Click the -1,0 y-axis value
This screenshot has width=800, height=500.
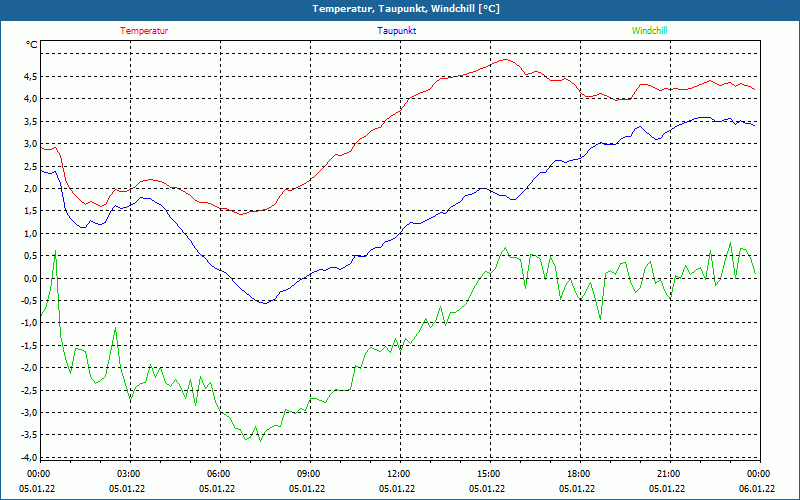29,322
